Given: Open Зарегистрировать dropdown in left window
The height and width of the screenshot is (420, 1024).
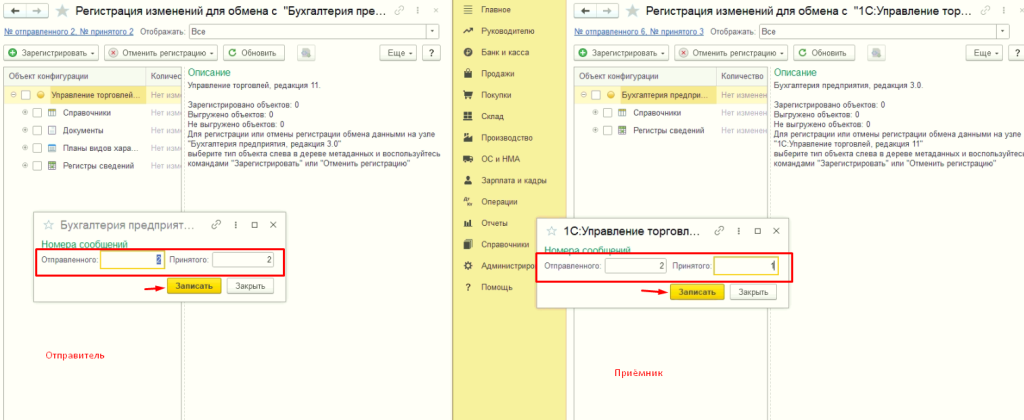Looking at the screenshot, I should pyautogui.click(x=52, y=53).
